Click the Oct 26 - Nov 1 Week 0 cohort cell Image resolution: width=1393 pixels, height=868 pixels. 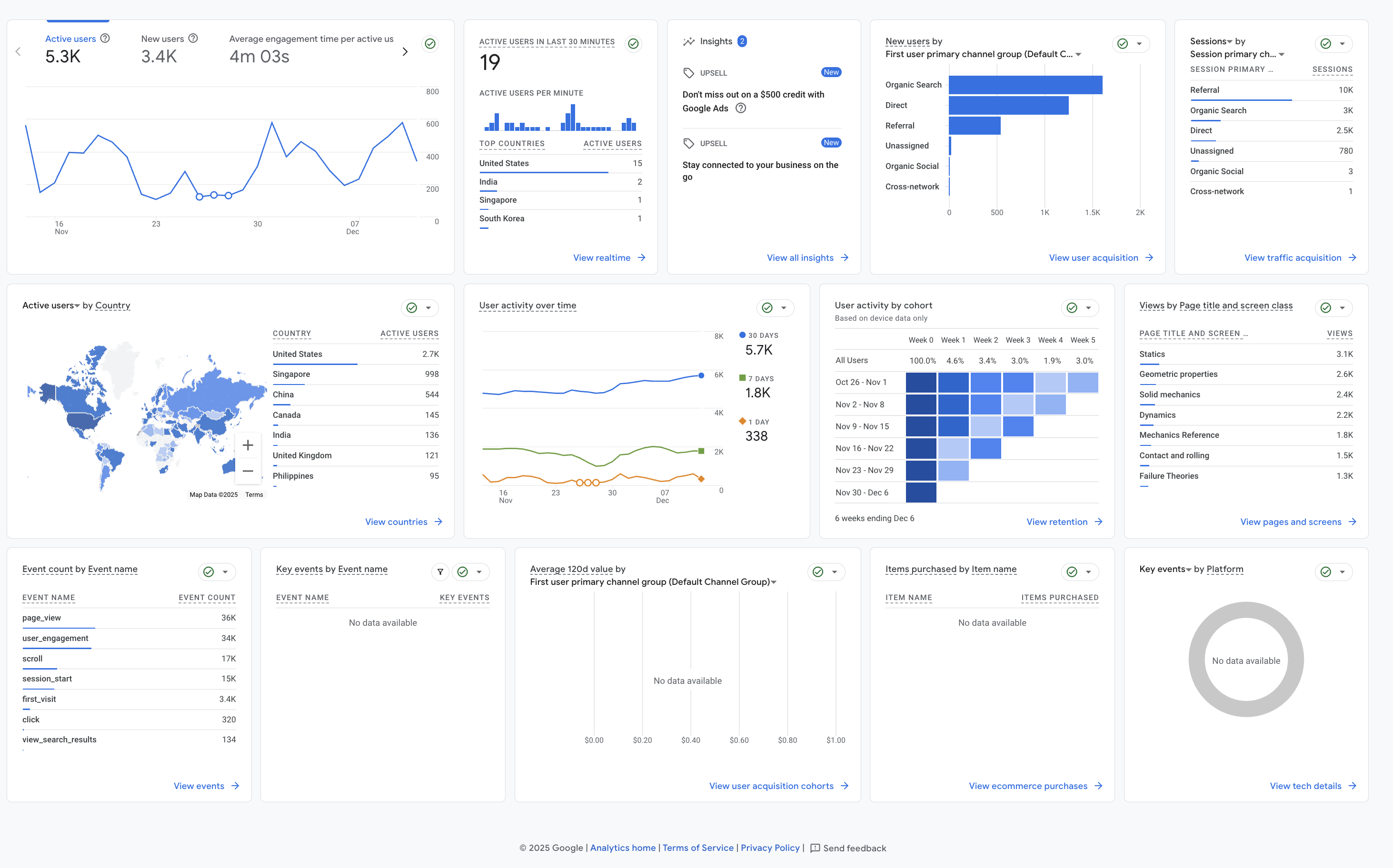(x=921, y=382)
